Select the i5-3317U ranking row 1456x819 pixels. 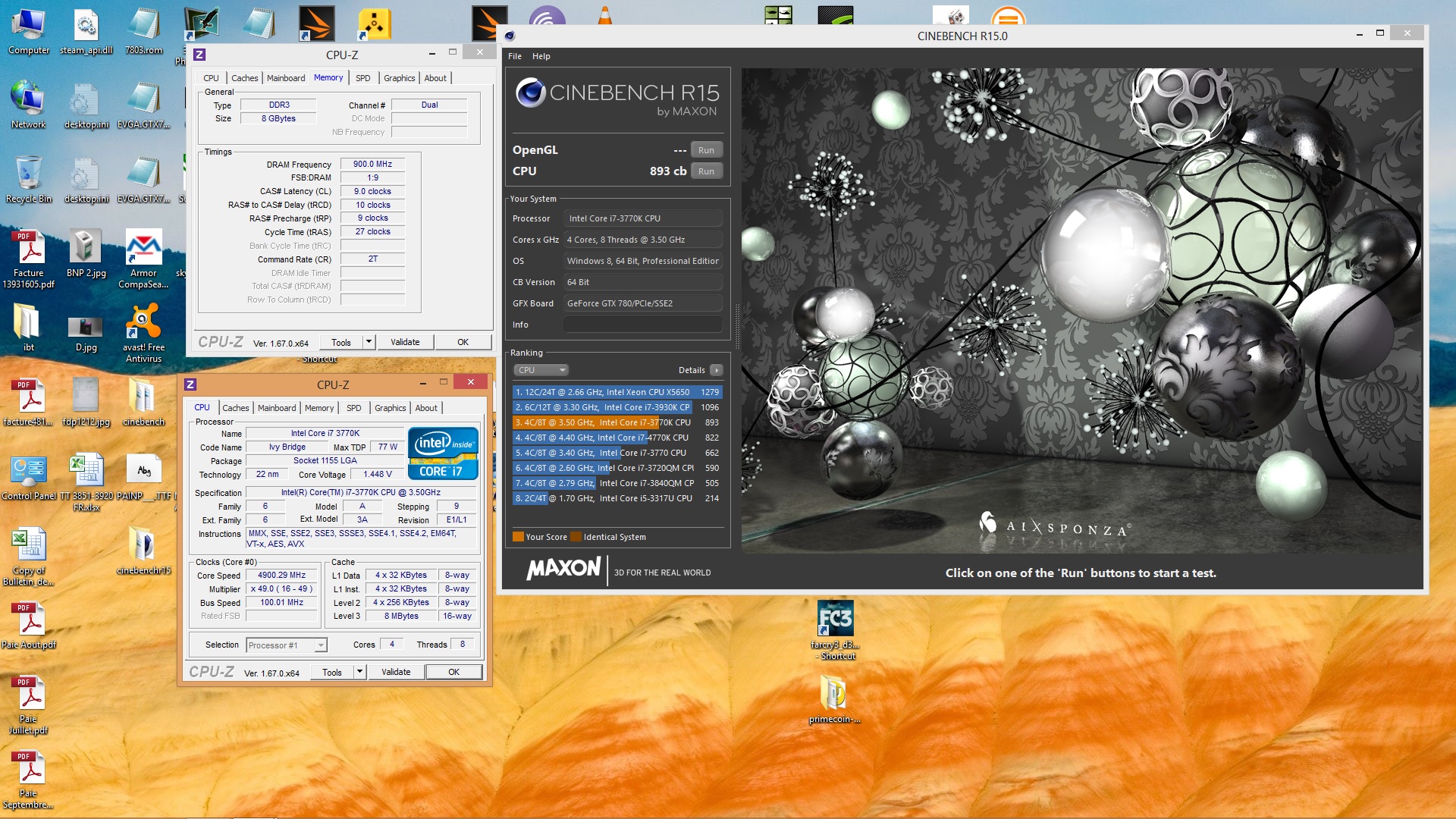pos(617,498)
